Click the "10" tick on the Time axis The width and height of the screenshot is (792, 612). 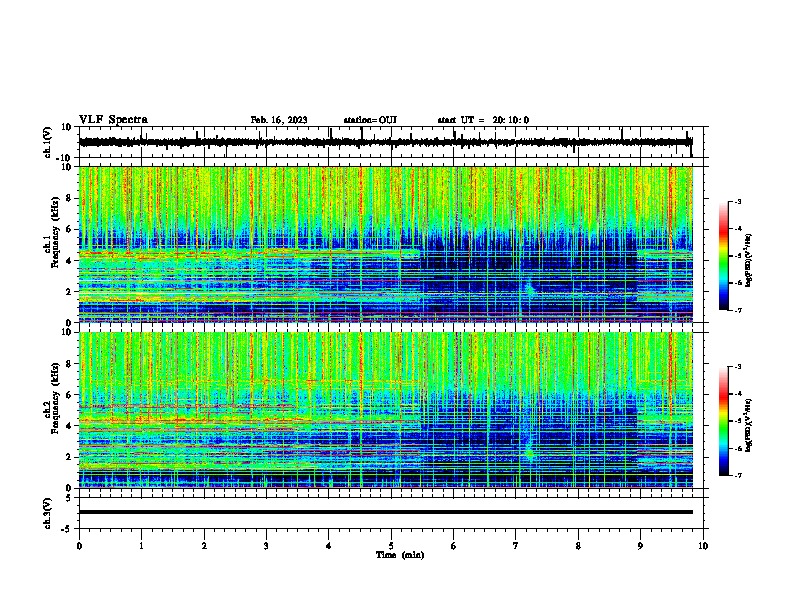[703, 546]
